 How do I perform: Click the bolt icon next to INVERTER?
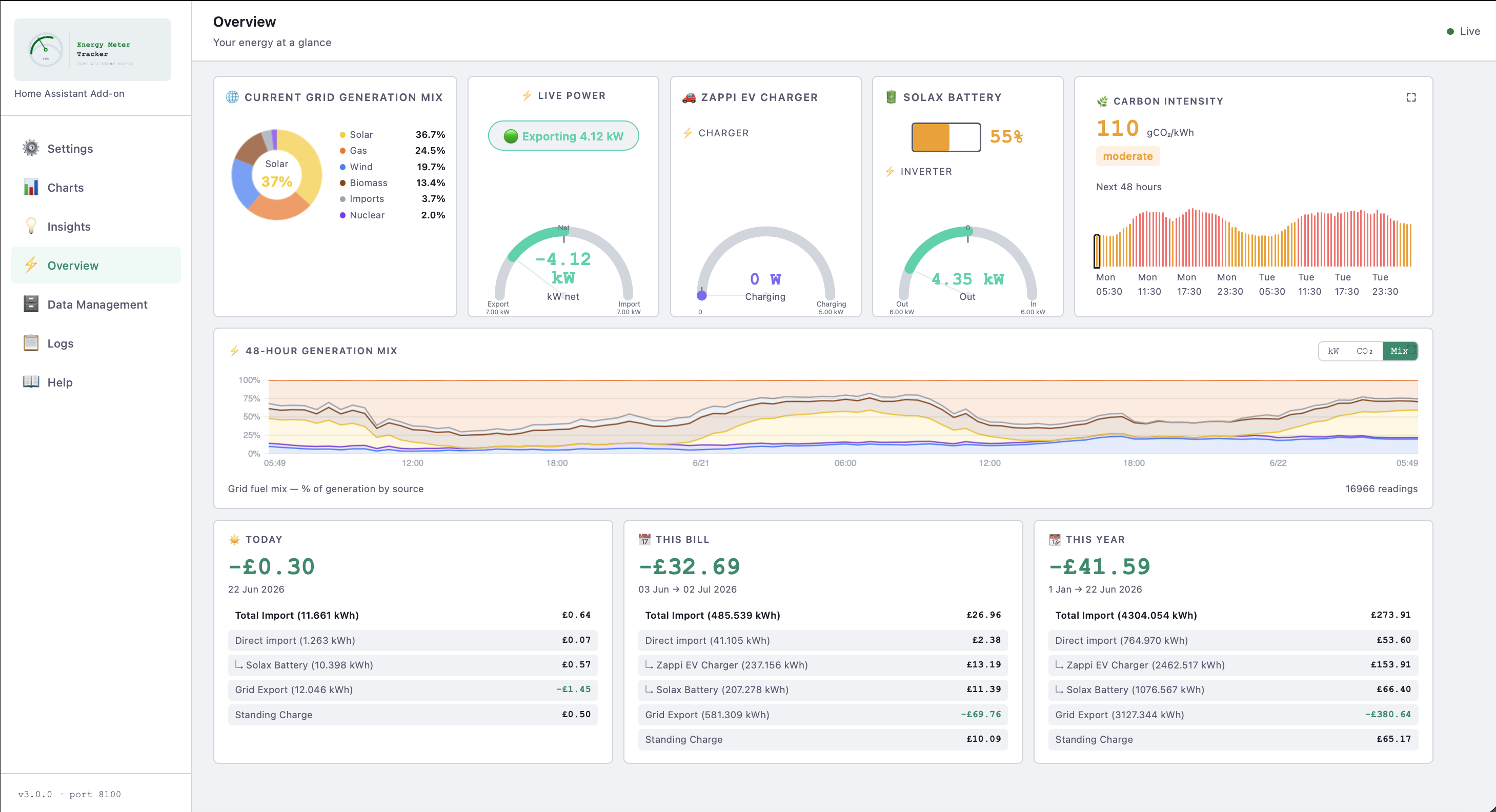coord(889,171)
